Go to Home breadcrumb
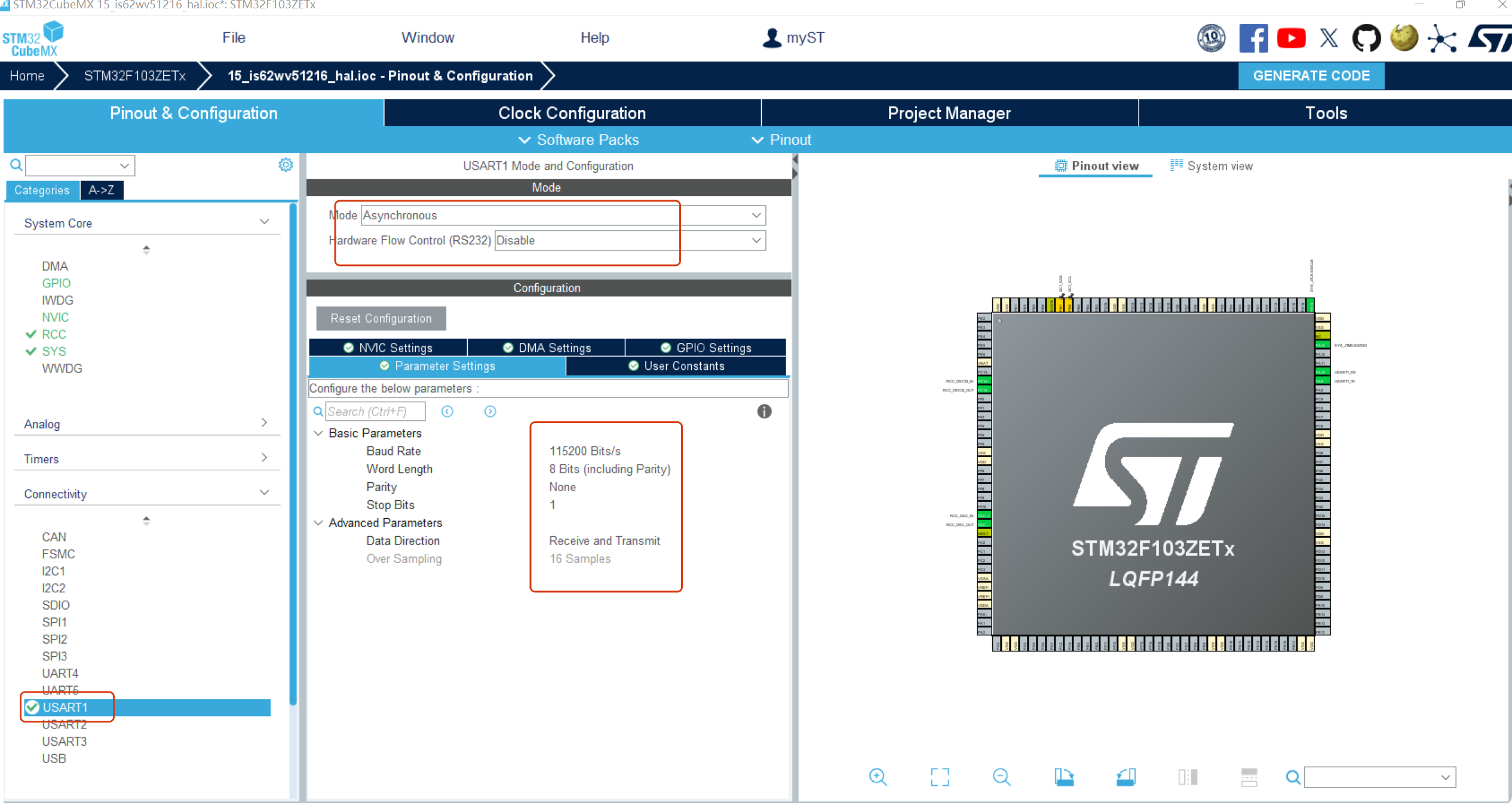1512x805 pixels. [x=27, y=76]
